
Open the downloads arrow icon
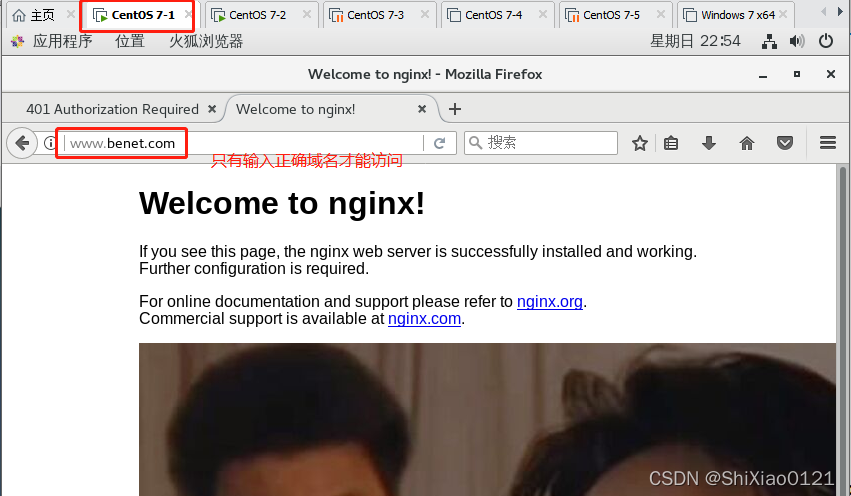(x=709, y=143)
